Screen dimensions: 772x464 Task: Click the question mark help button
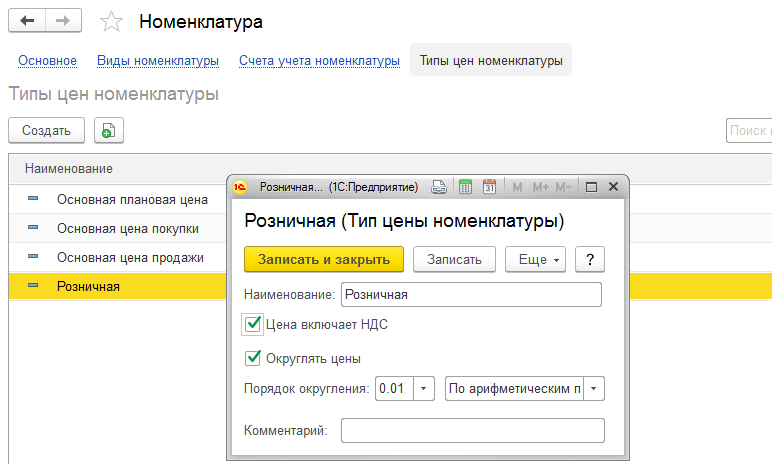[x=591, y=259]
